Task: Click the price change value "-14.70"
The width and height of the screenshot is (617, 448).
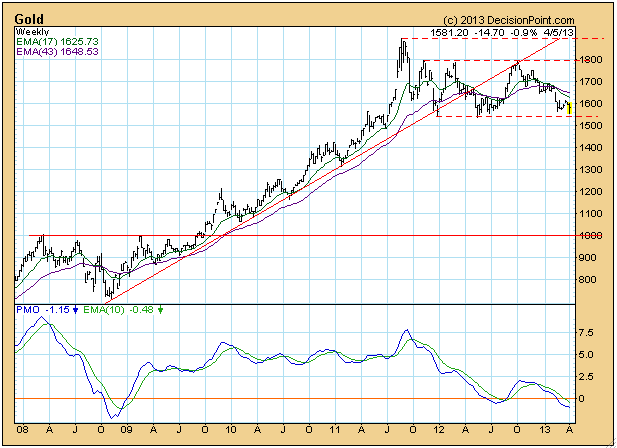Action: (490, 33)
